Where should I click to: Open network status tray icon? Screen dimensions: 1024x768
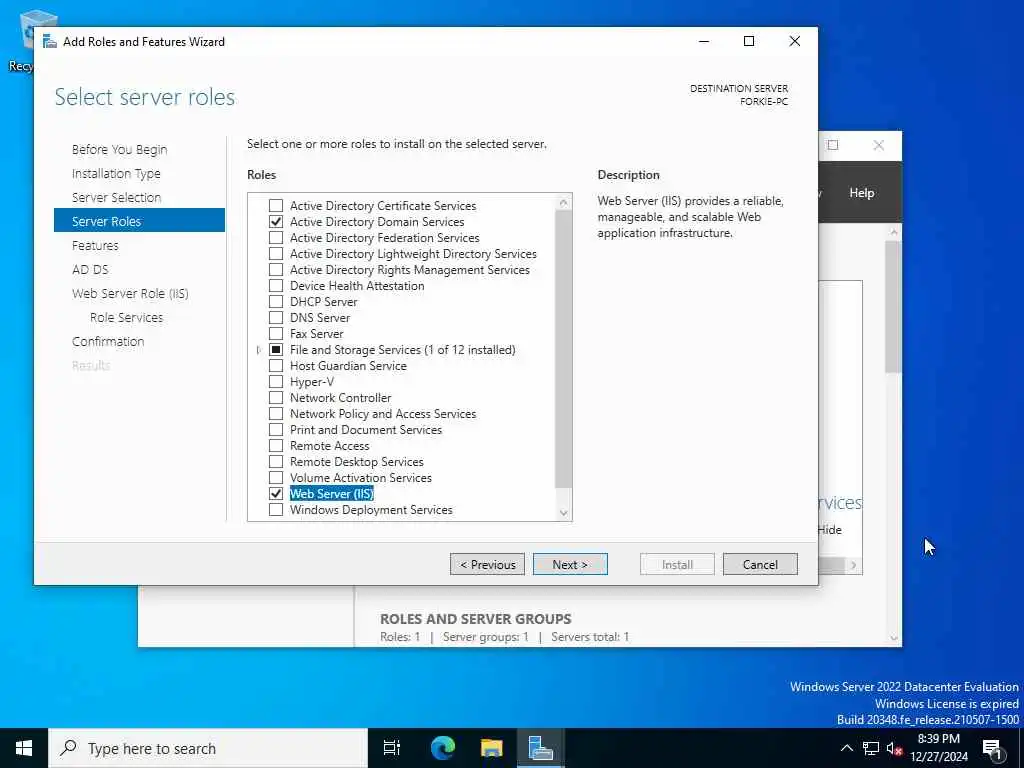[871, 749]
